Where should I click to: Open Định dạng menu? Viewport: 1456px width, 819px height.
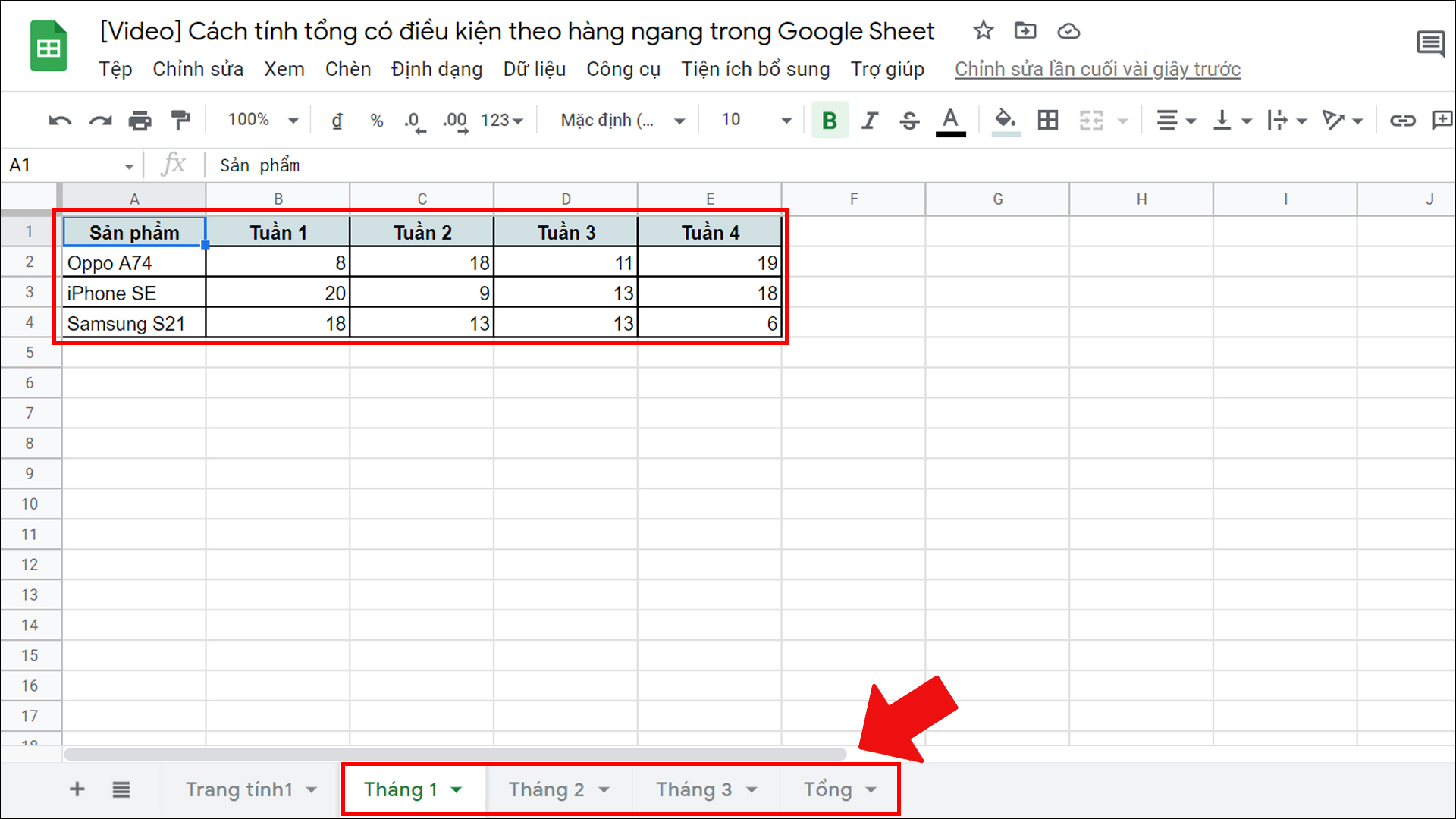(x=437, y=69)
